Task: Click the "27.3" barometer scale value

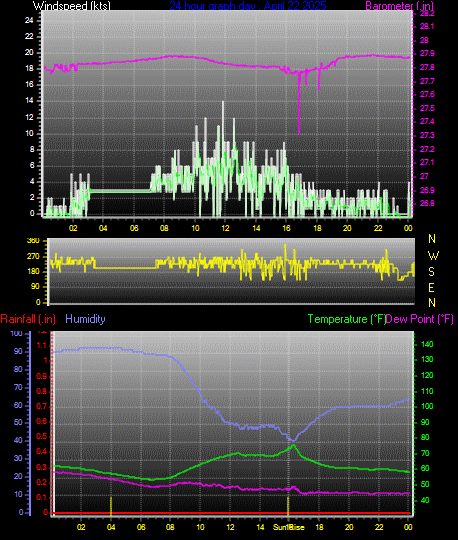Action: click(427, 135)
